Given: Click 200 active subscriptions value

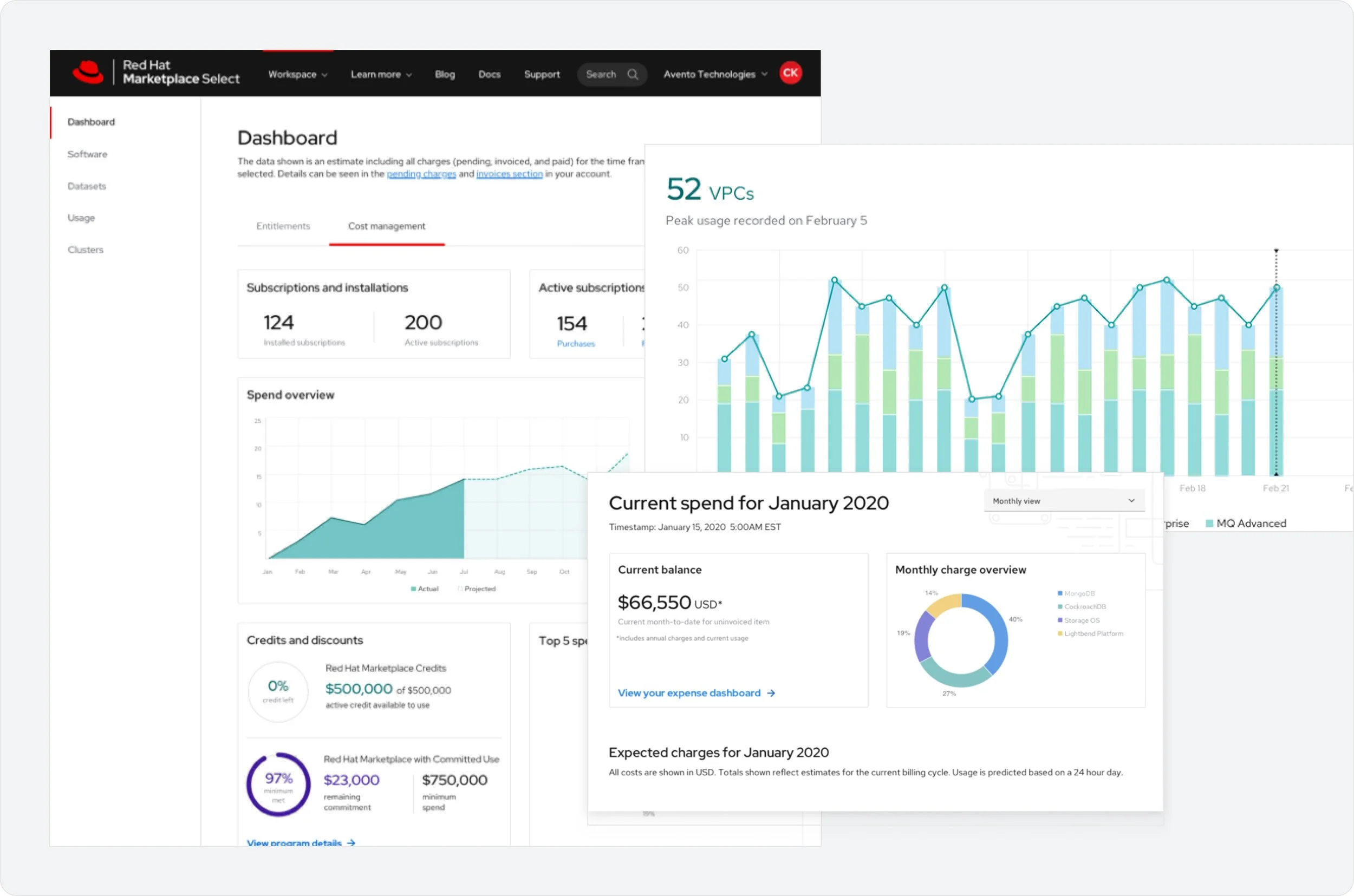Looking at the screenshot, I should pyautogui.click(x=423, y=323).
